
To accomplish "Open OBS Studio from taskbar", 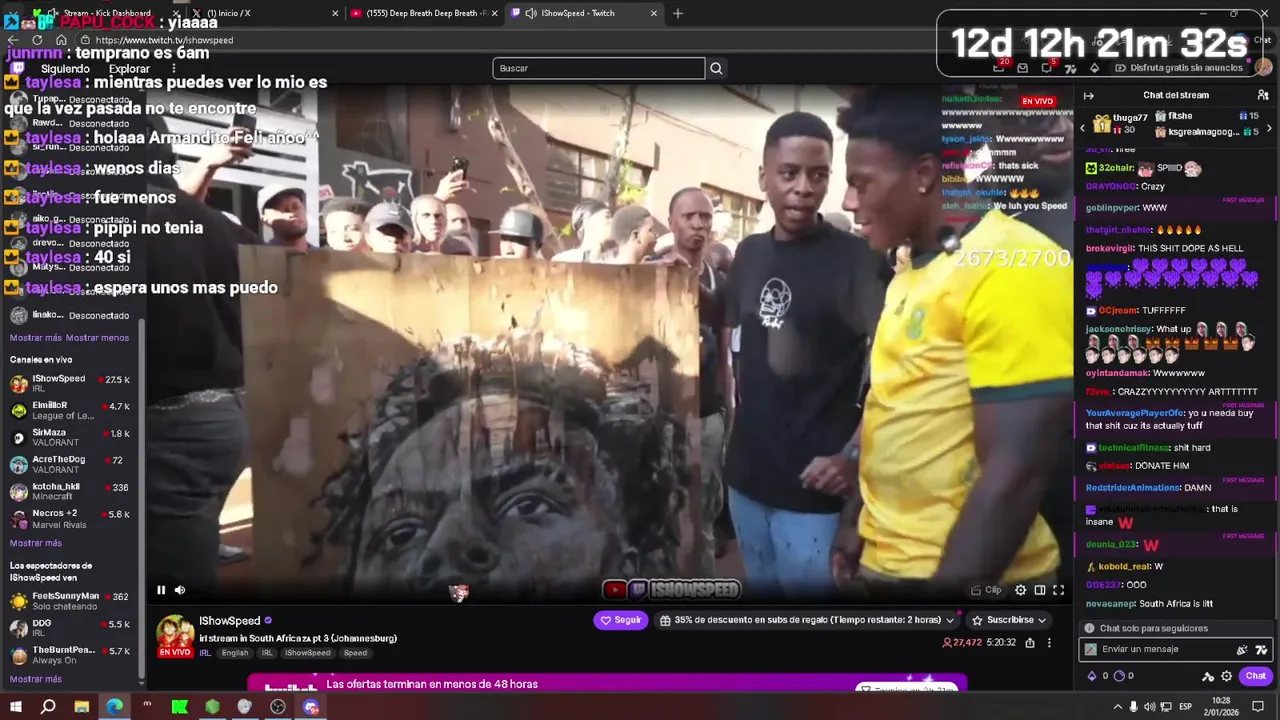I will click(x=278, y=707).
